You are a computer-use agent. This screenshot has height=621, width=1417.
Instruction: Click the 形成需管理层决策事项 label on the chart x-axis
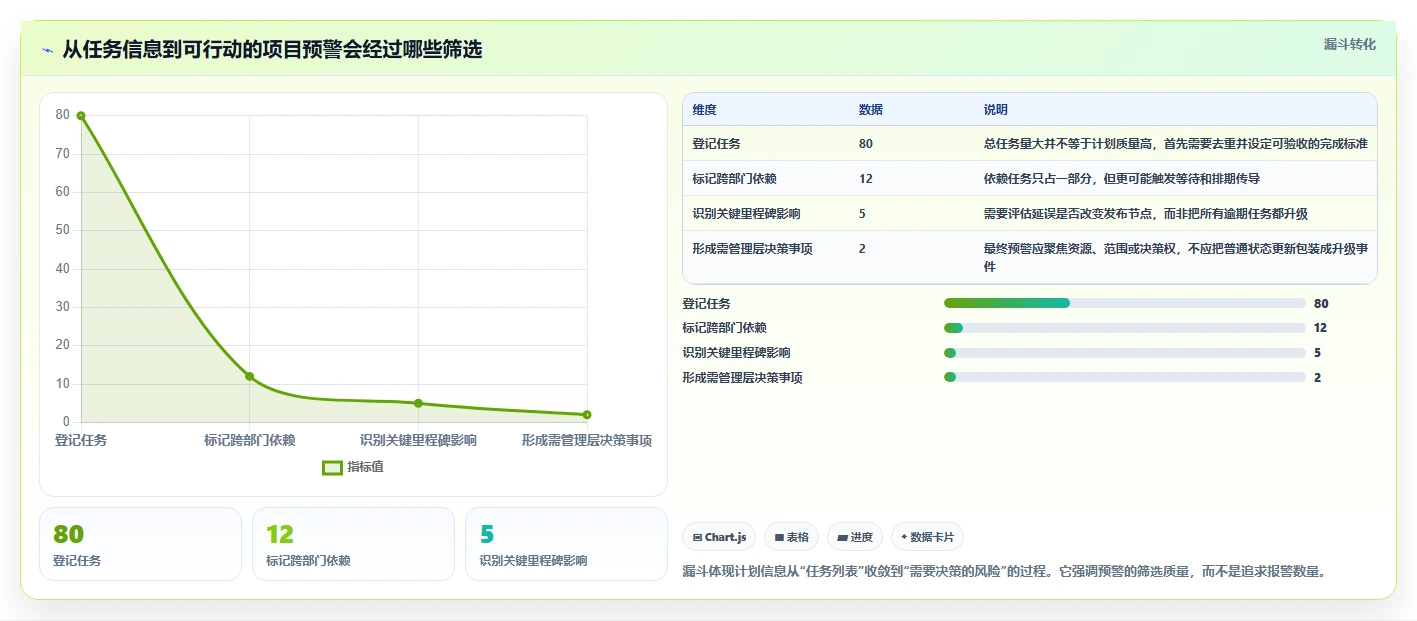coord(587,440)
